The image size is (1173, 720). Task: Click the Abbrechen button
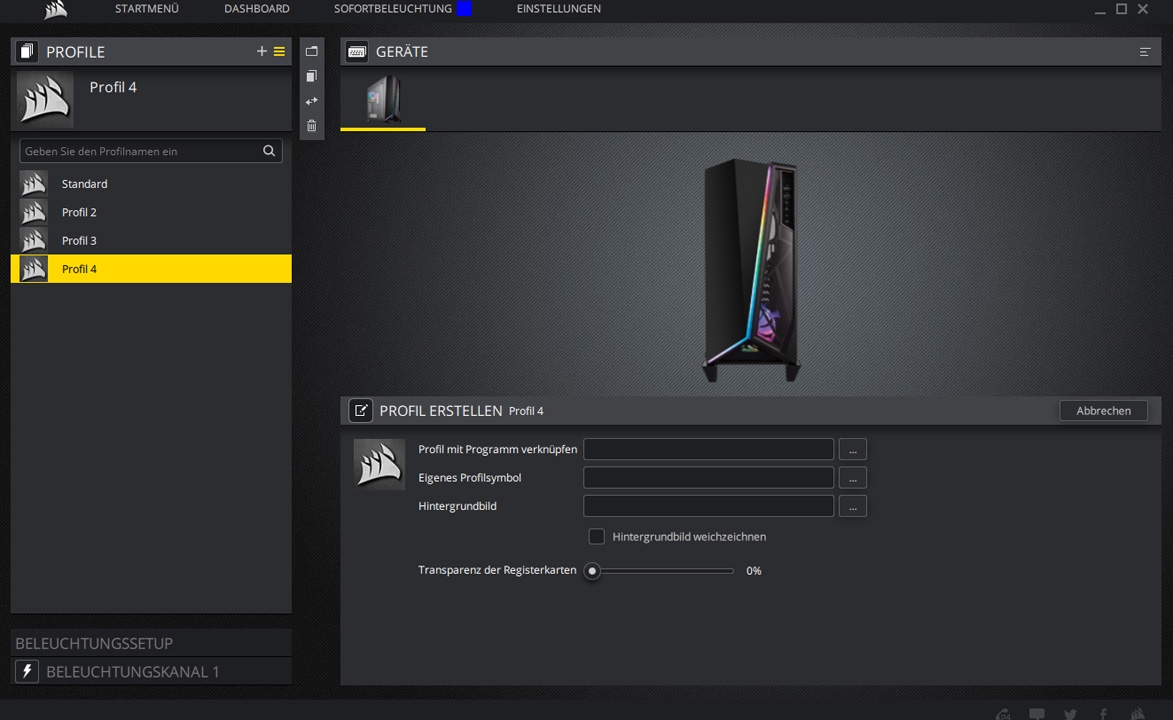point(1103,410)
